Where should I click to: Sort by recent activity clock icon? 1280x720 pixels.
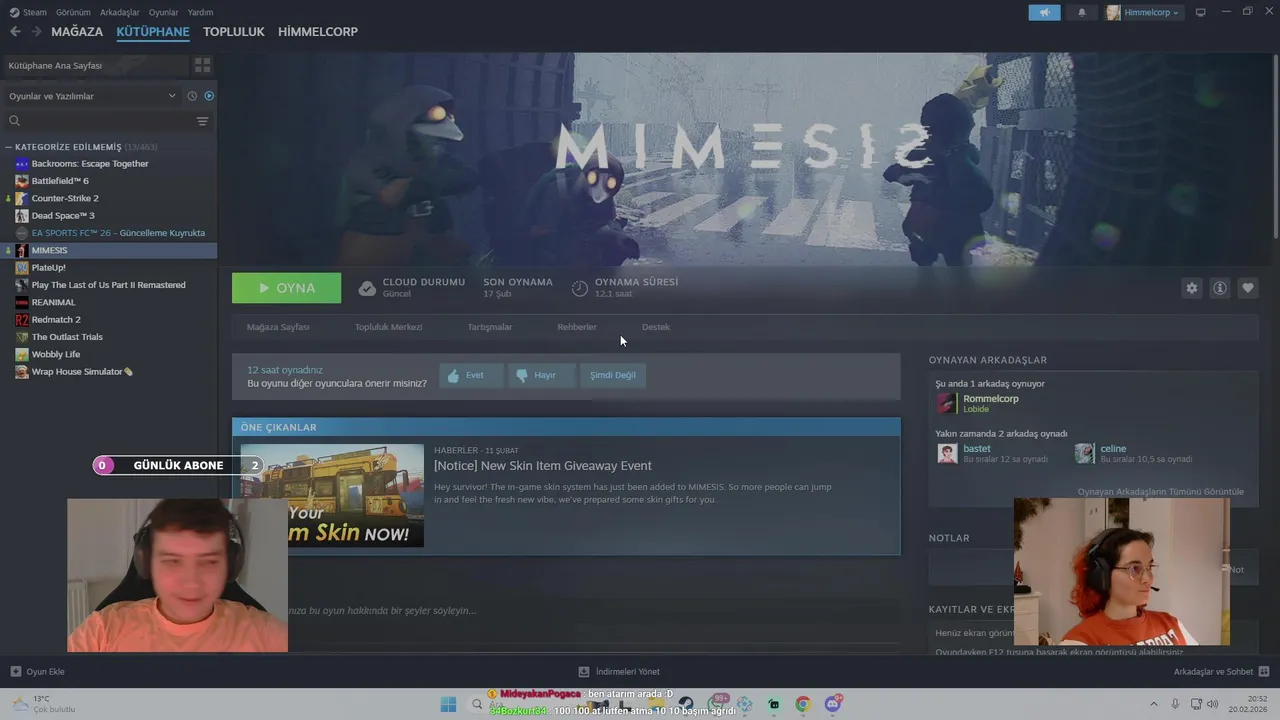(x=192, y=96)
